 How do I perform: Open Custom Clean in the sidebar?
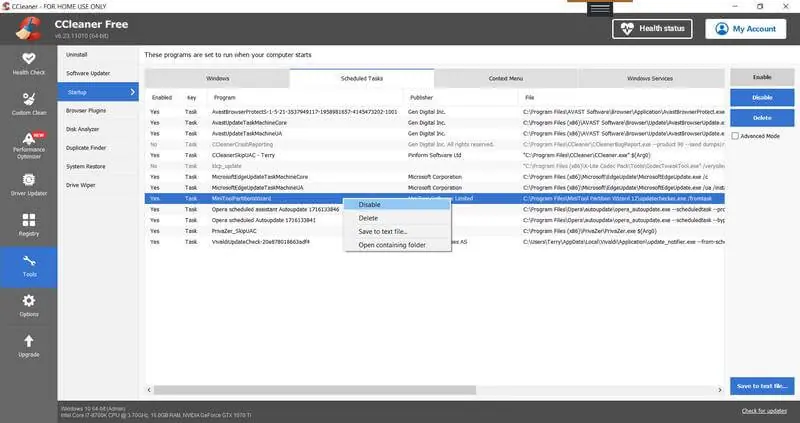29,104
